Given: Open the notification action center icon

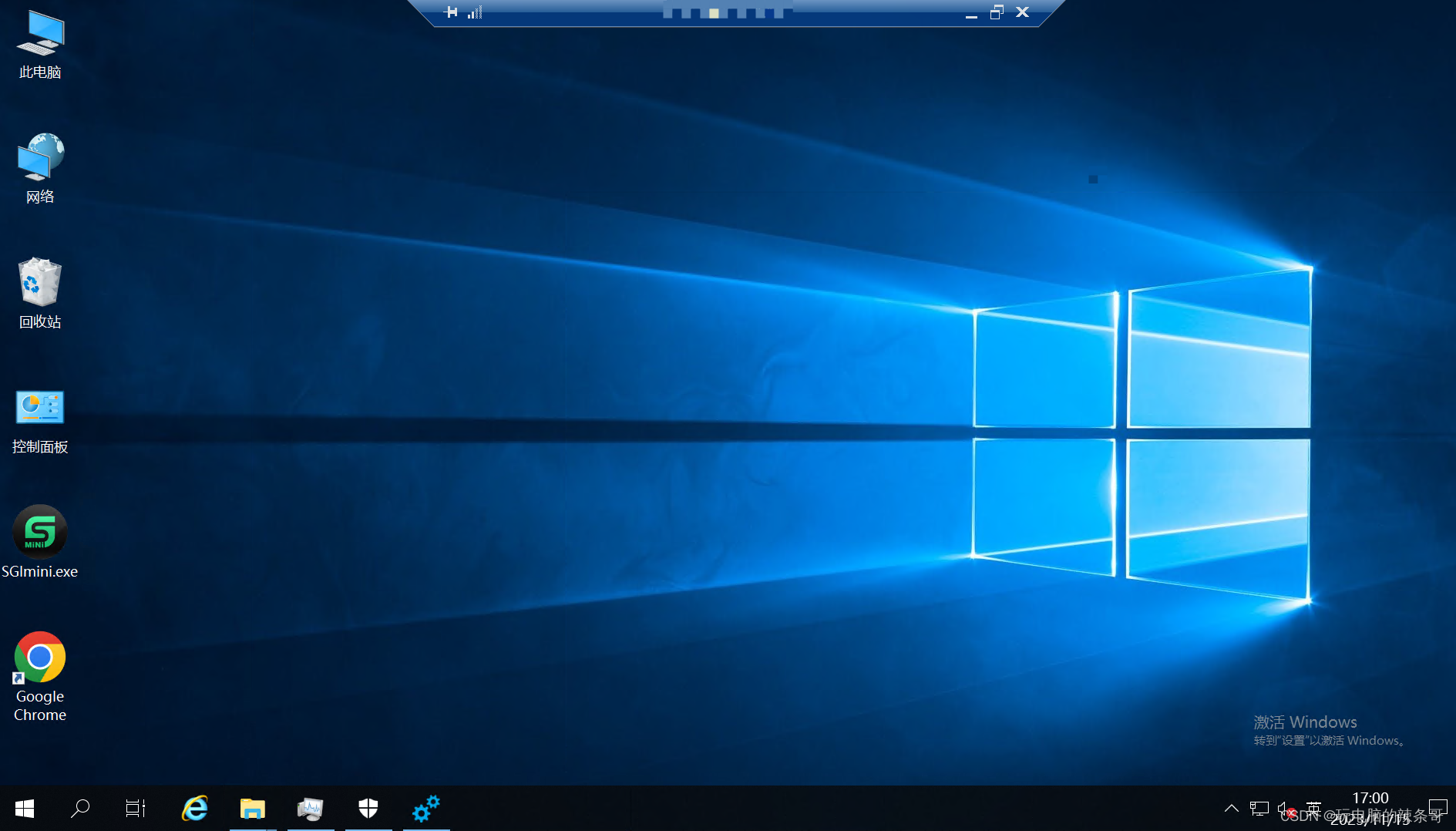Looking at the screenshot, I should coord(1438,809).
